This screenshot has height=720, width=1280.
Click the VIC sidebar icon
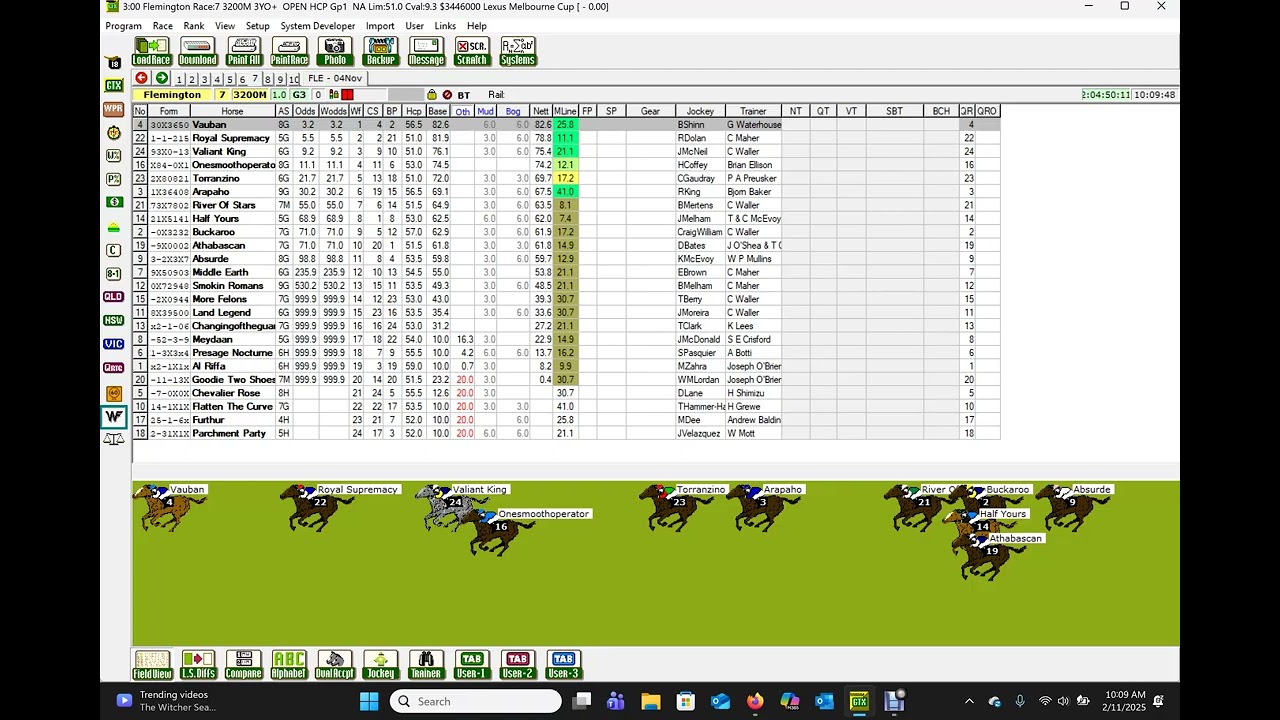114,344
